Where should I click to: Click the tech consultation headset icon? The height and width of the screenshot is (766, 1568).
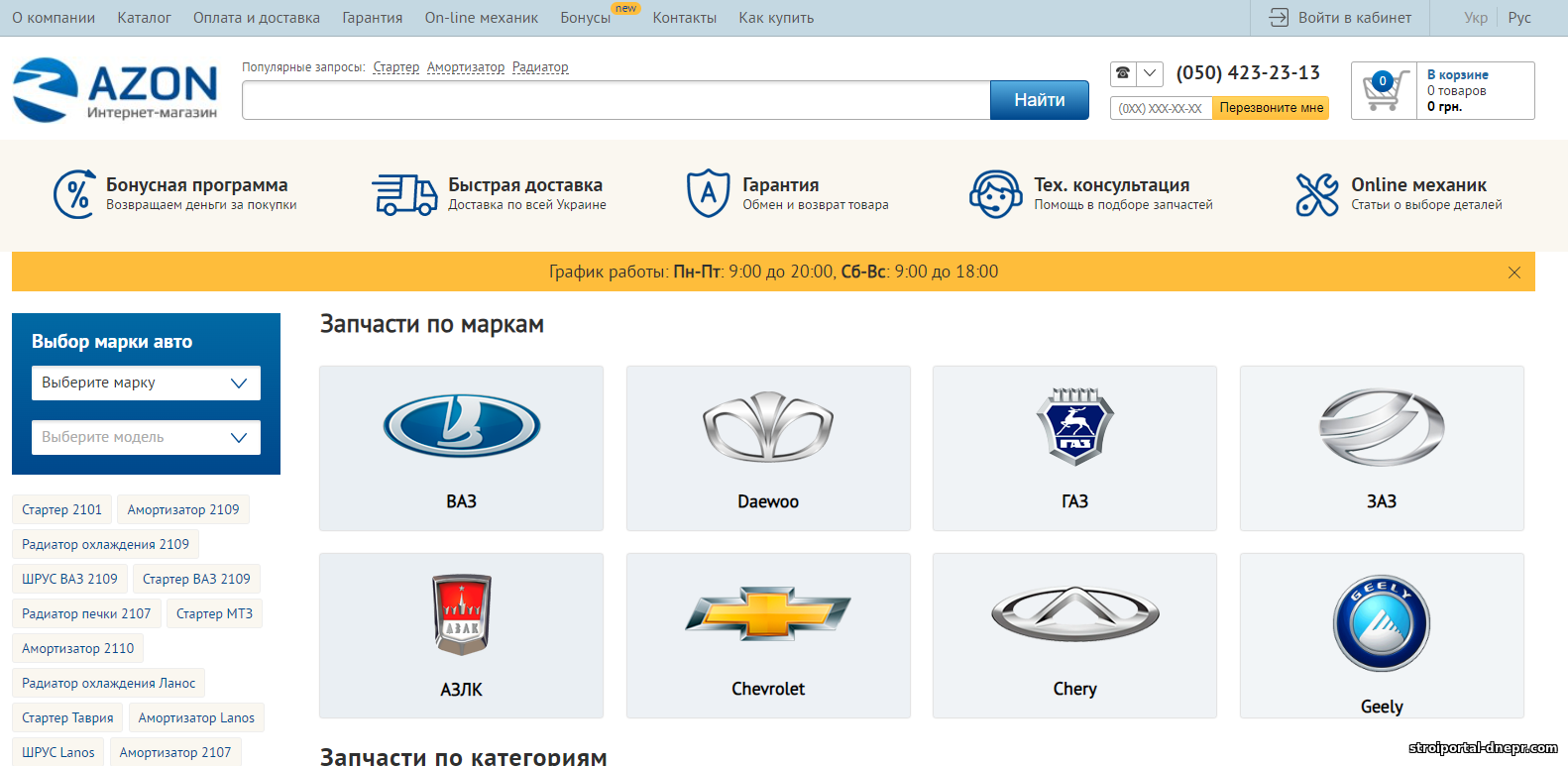pos(996,194)
